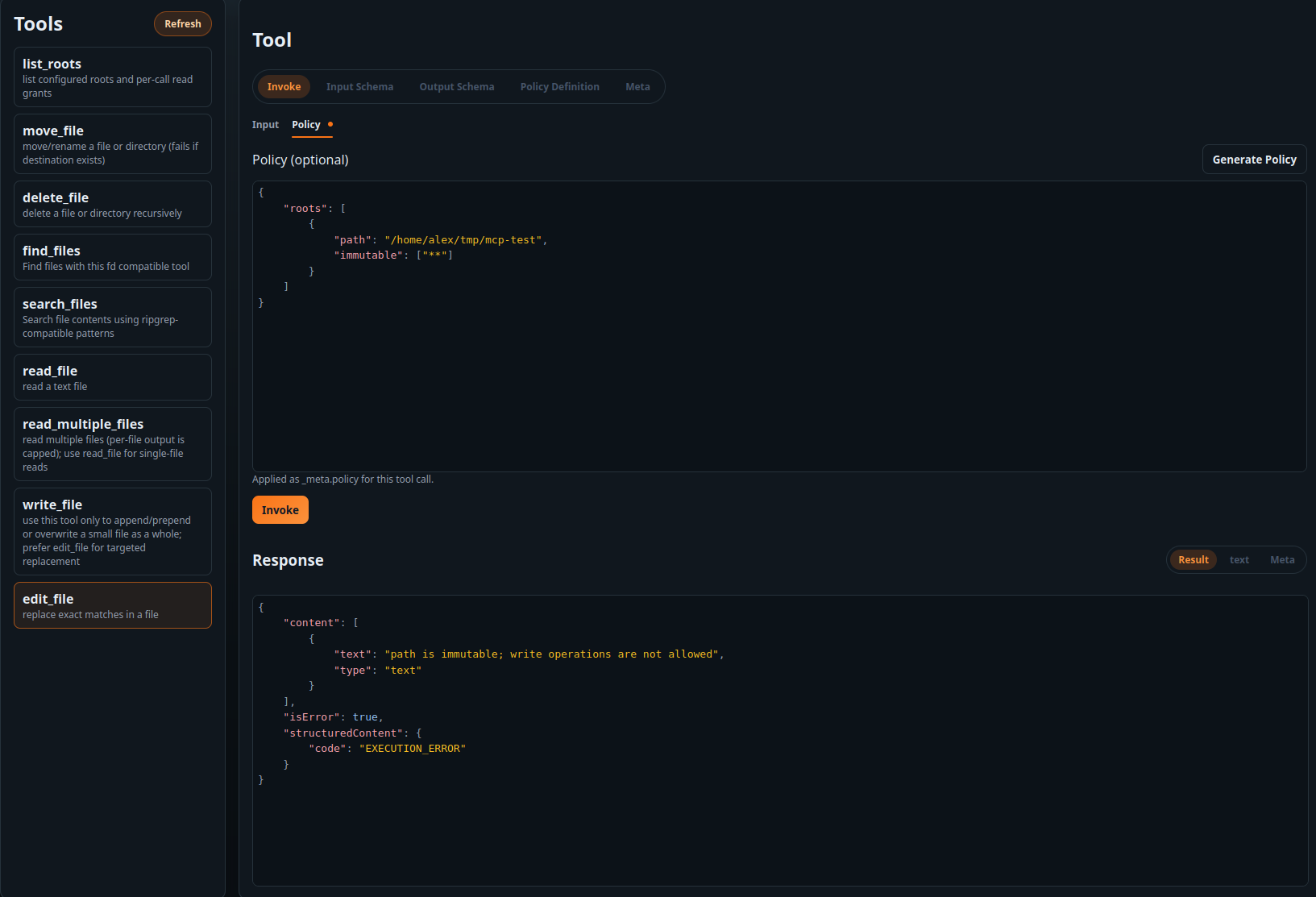Switch to the Input sub-tab
1316x897 pixels.
(x=265, y=125)
